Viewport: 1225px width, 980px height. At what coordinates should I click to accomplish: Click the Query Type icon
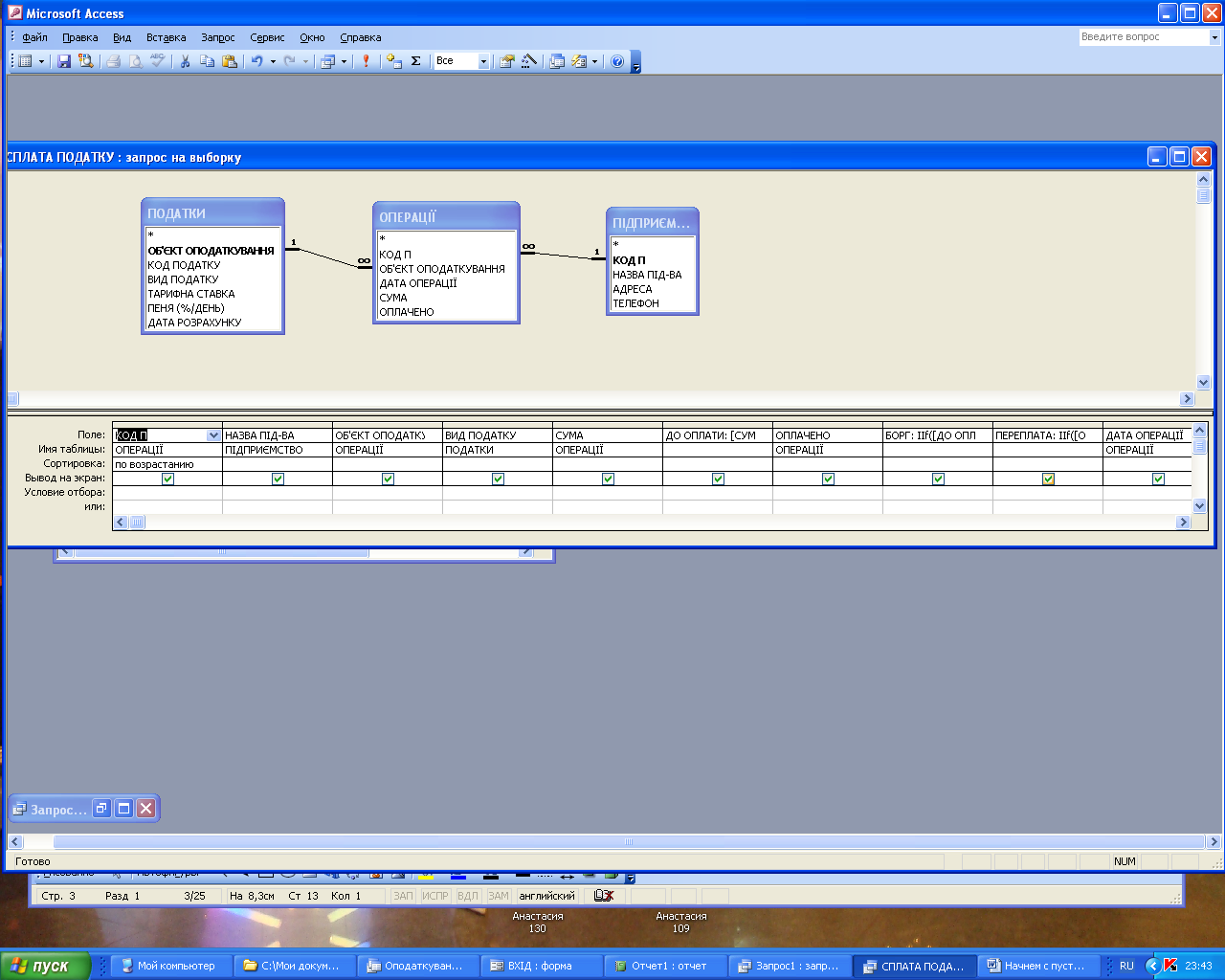pos(327,61)
